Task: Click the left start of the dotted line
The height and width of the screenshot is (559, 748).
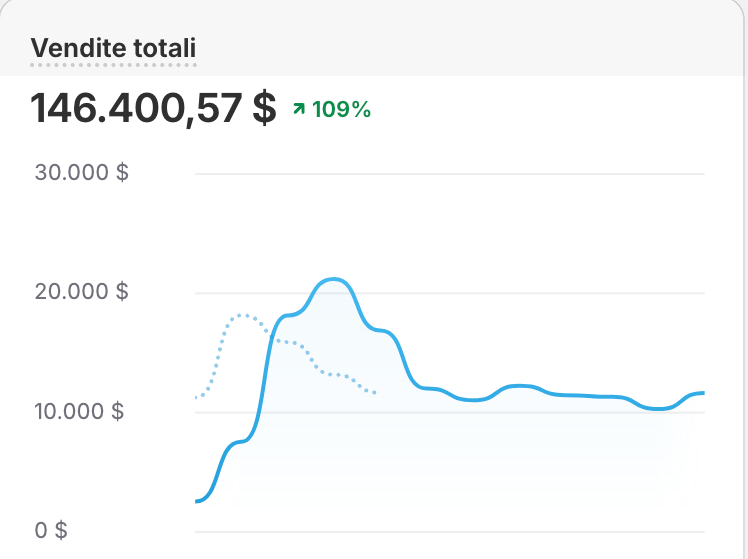Action: point(197,397)
